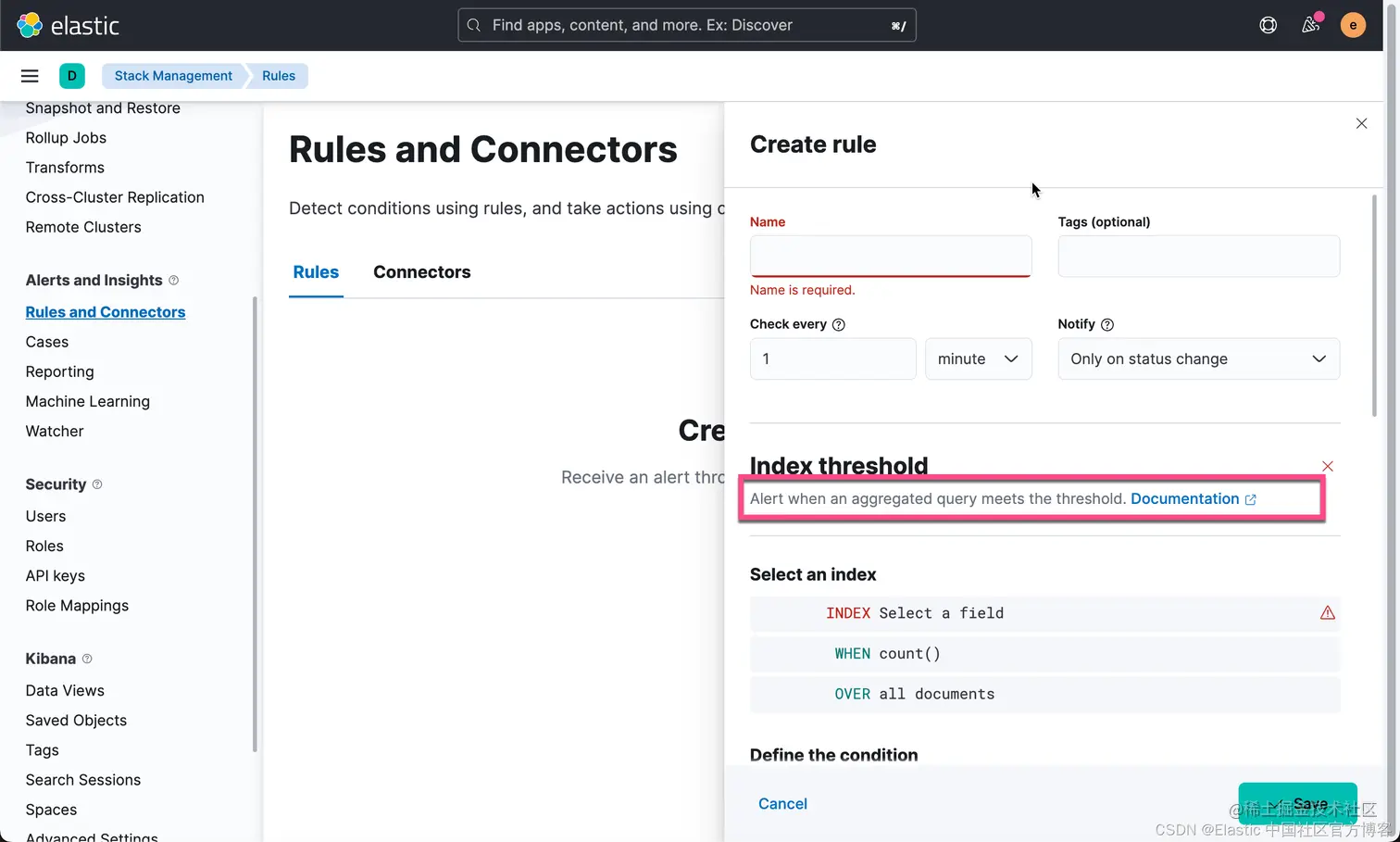
Task: Open Watcher in sidebar
Action: point(55,431)
